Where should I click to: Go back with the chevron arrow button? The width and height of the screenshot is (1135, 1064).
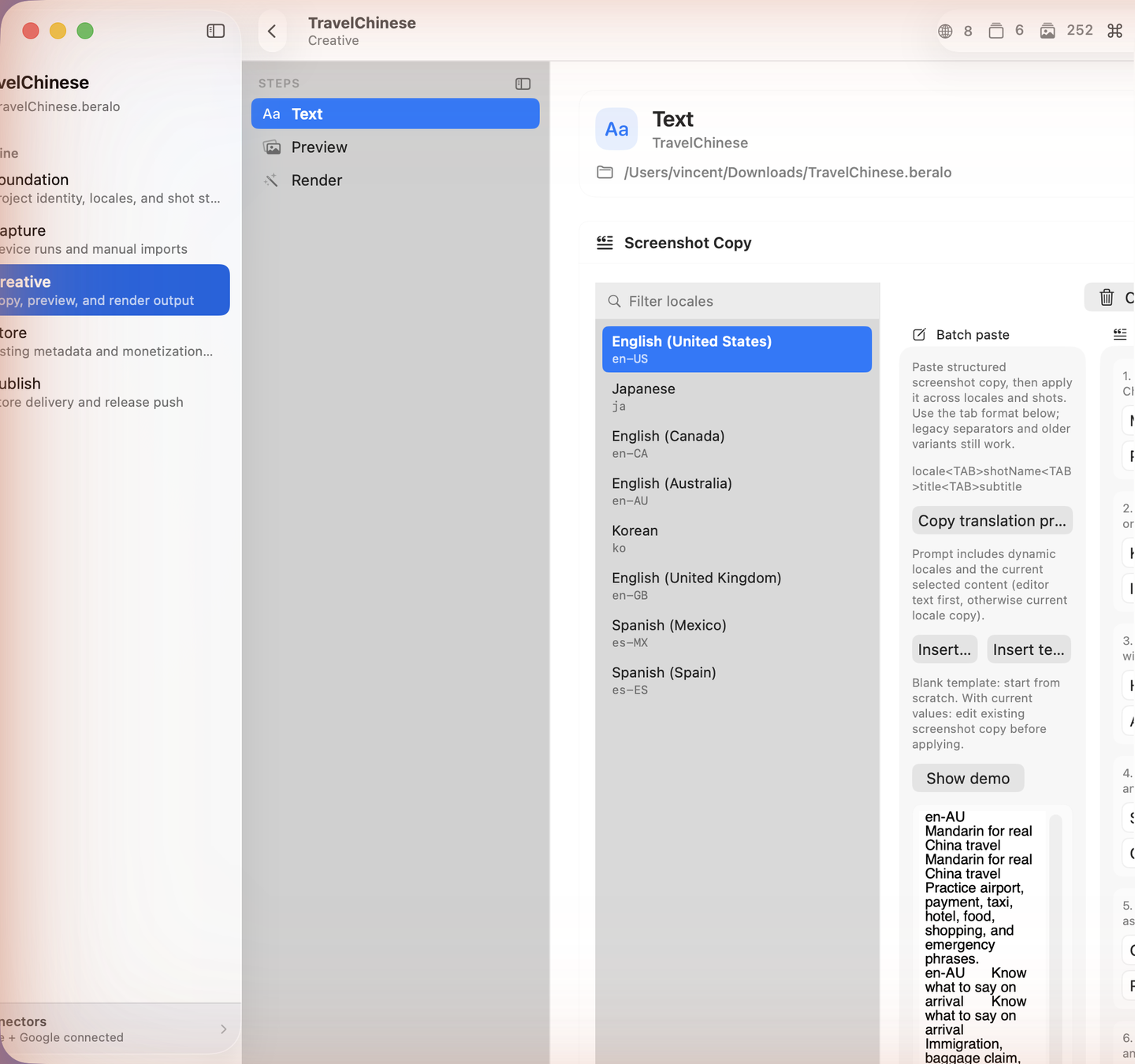point(272,32)
